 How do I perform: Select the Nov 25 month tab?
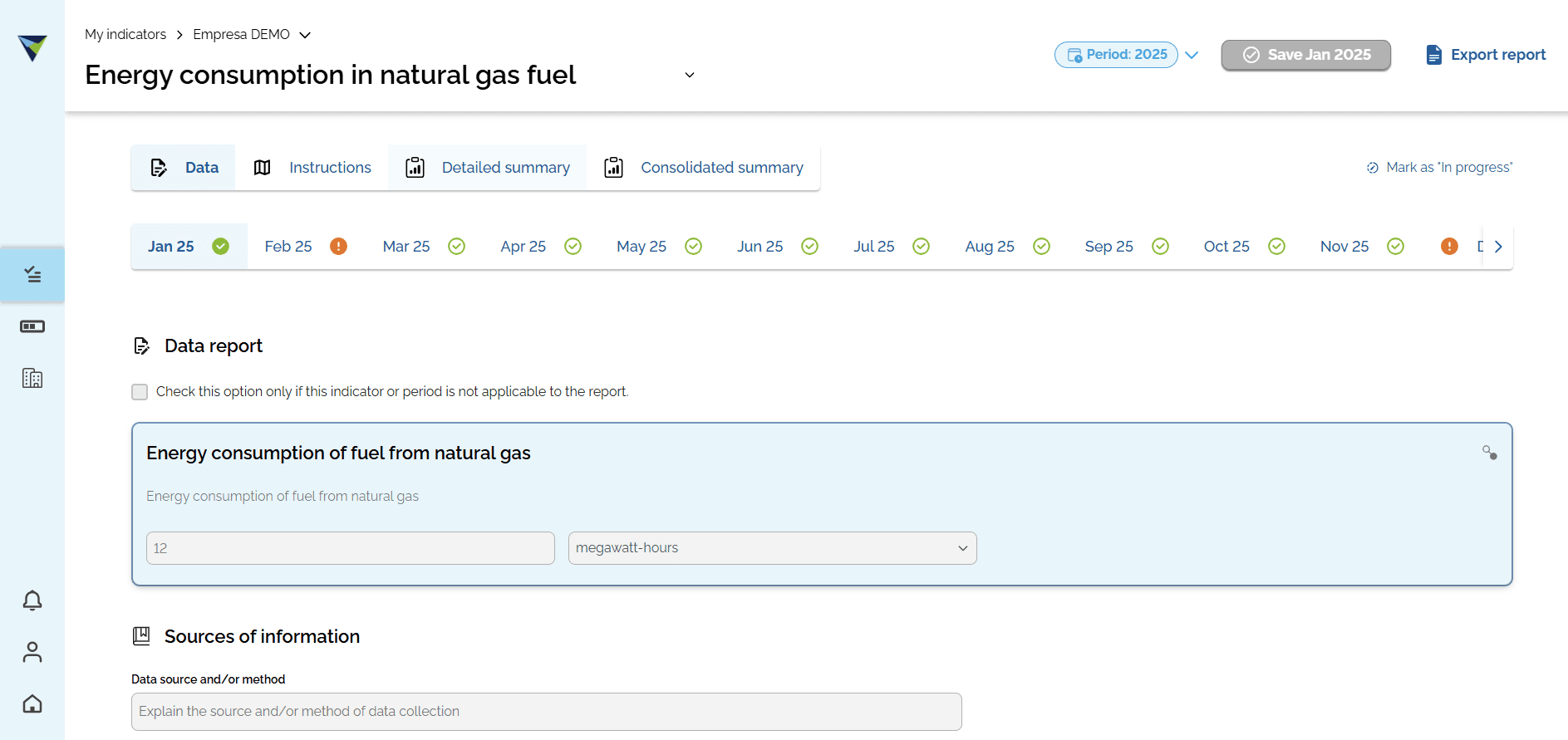(x=1362, y=247)
